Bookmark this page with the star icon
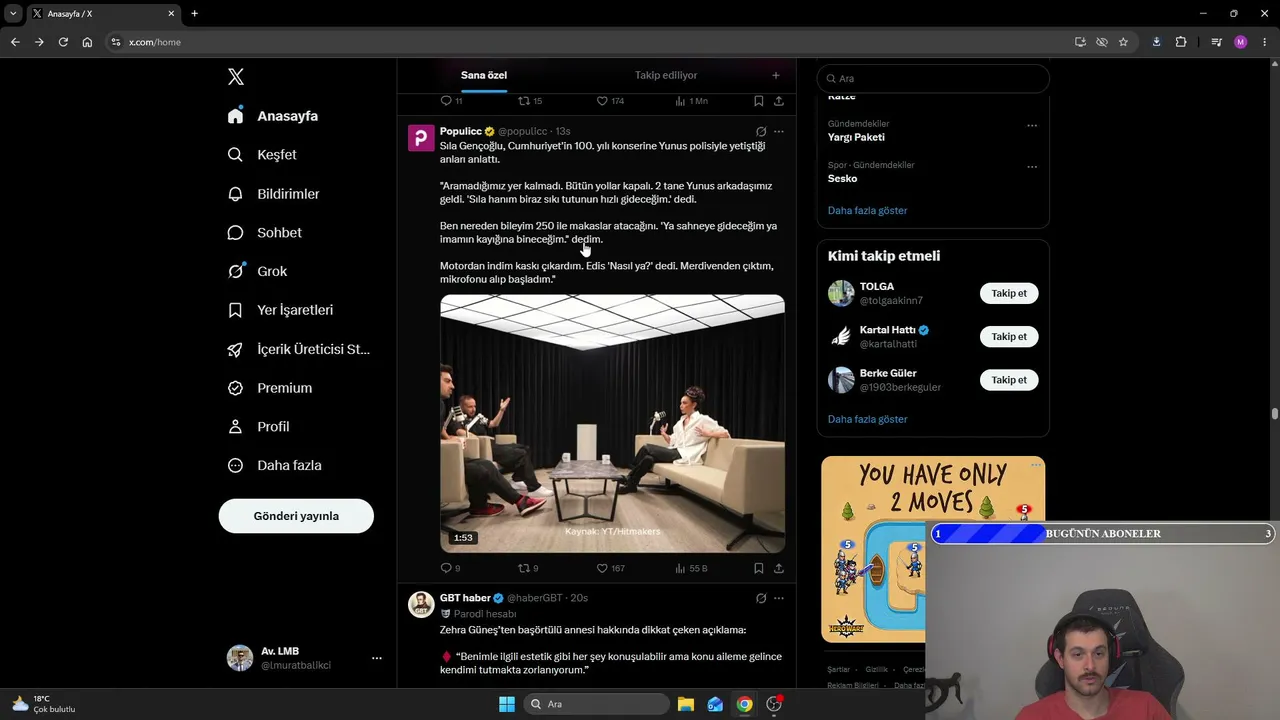Screen dimensions: 1280x720 (x=1123, y=42)
